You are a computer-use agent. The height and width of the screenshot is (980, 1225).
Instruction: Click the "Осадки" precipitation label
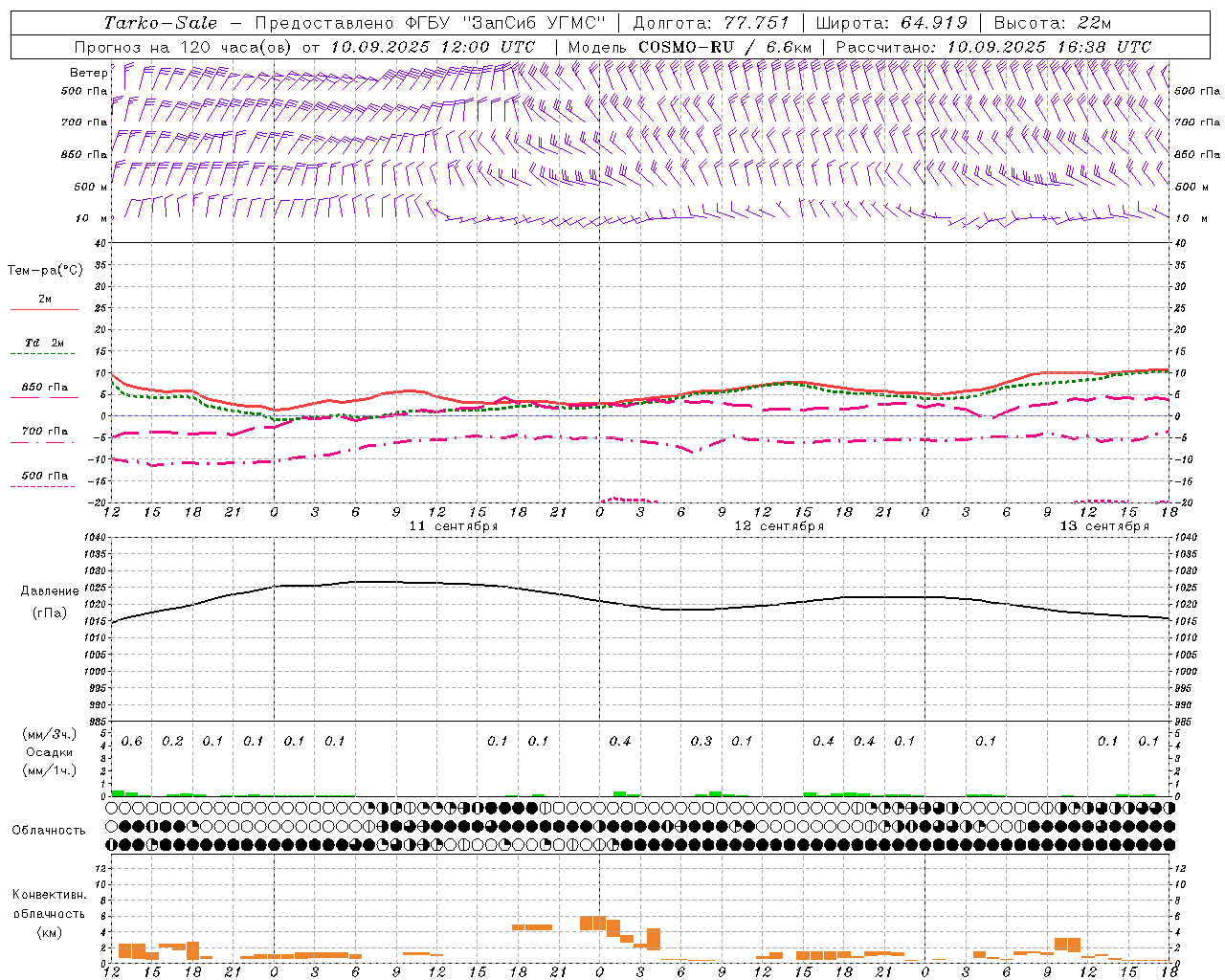[50, 752]
